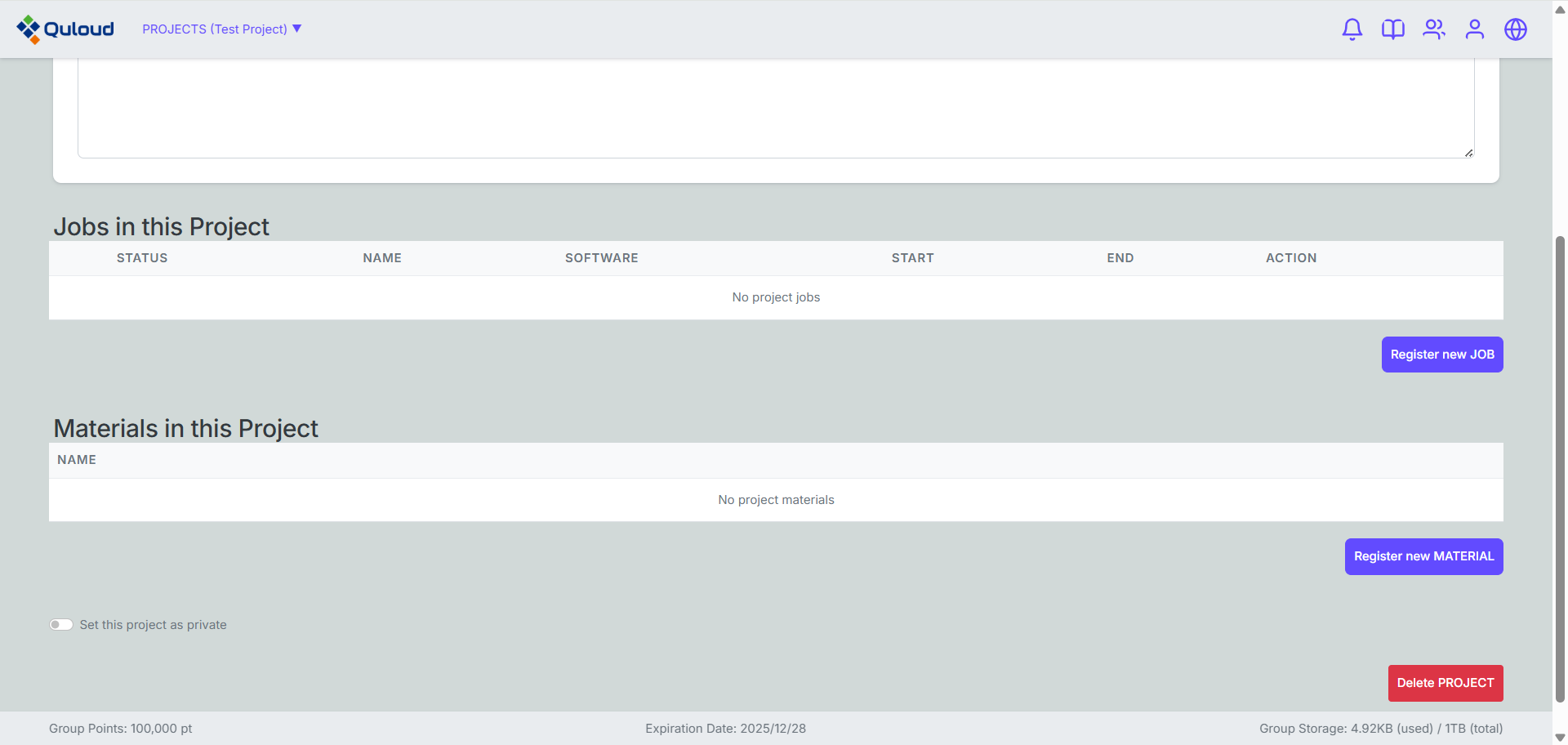Expand the PROJECTS (Test Project) dropdown
1568x745 pixels.
(x=215, y=29)
